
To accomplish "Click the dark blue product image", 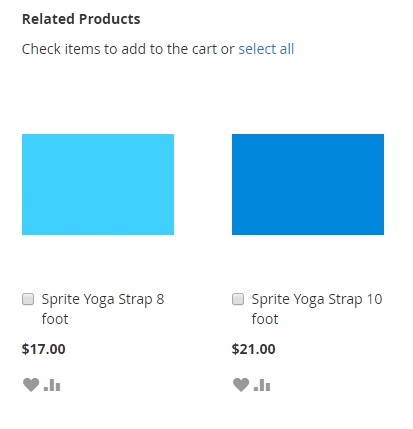I will tap(308, 184).
